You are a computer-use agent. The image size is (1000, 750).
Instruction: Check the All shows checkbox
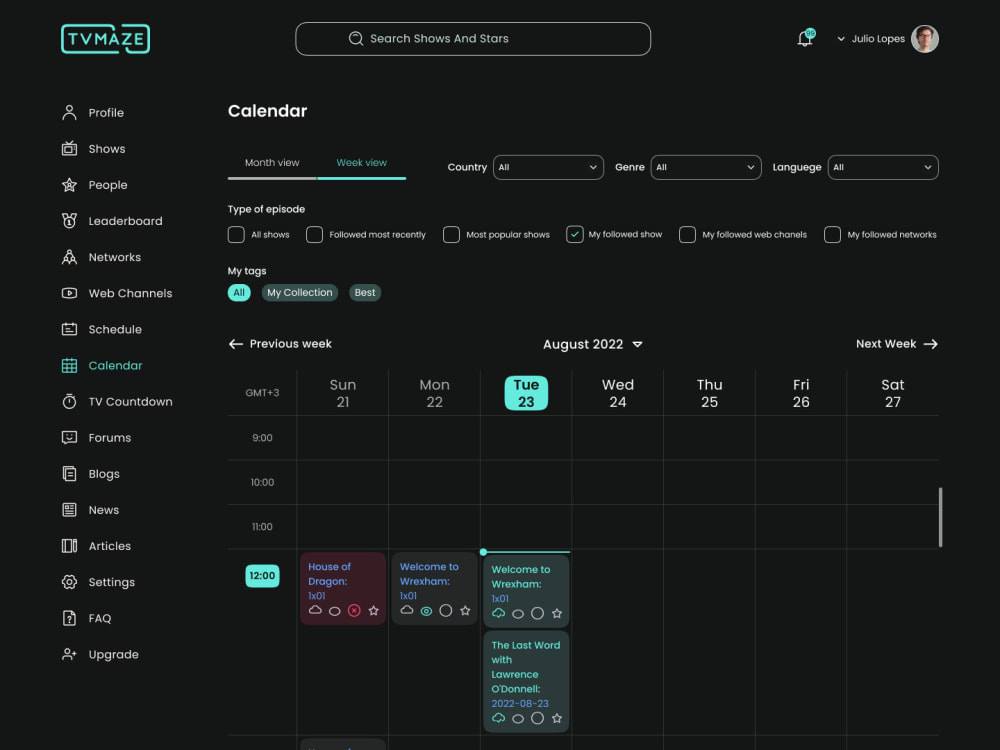click(236, 235)
